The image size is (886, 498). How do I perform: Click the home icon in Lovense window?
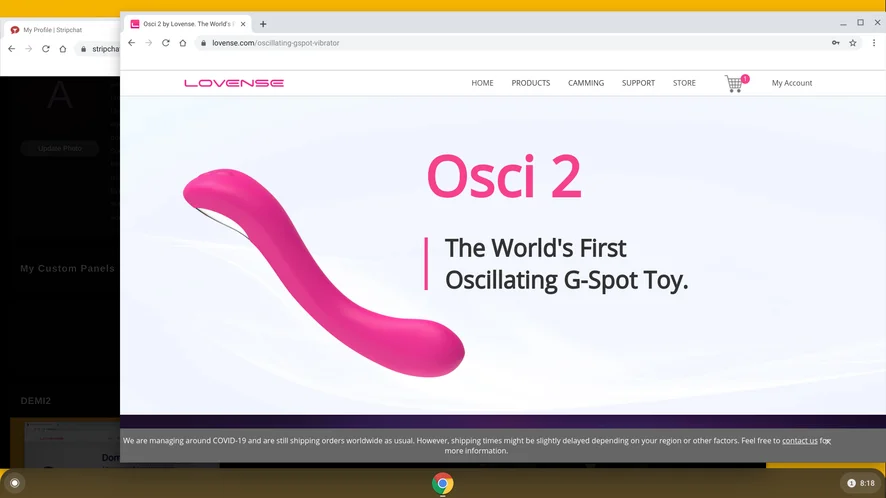183,43
